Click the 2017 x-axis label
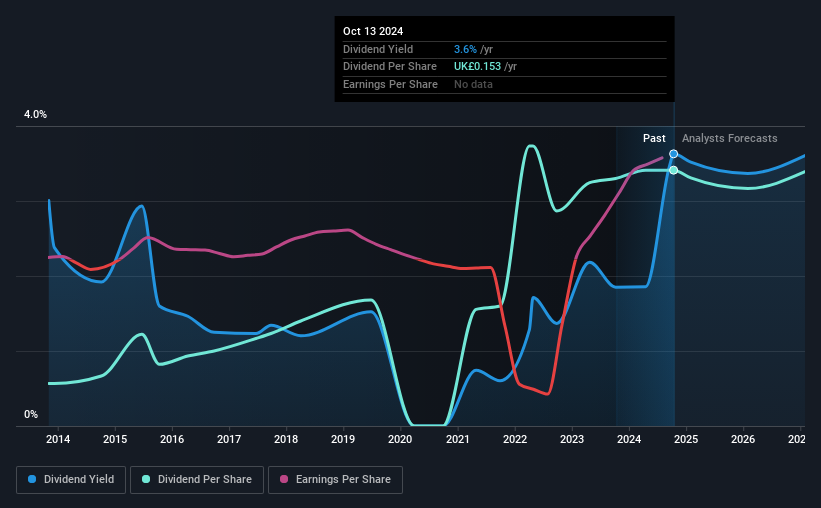Screen dimensions: 821x508 click(x=229, y=439)
